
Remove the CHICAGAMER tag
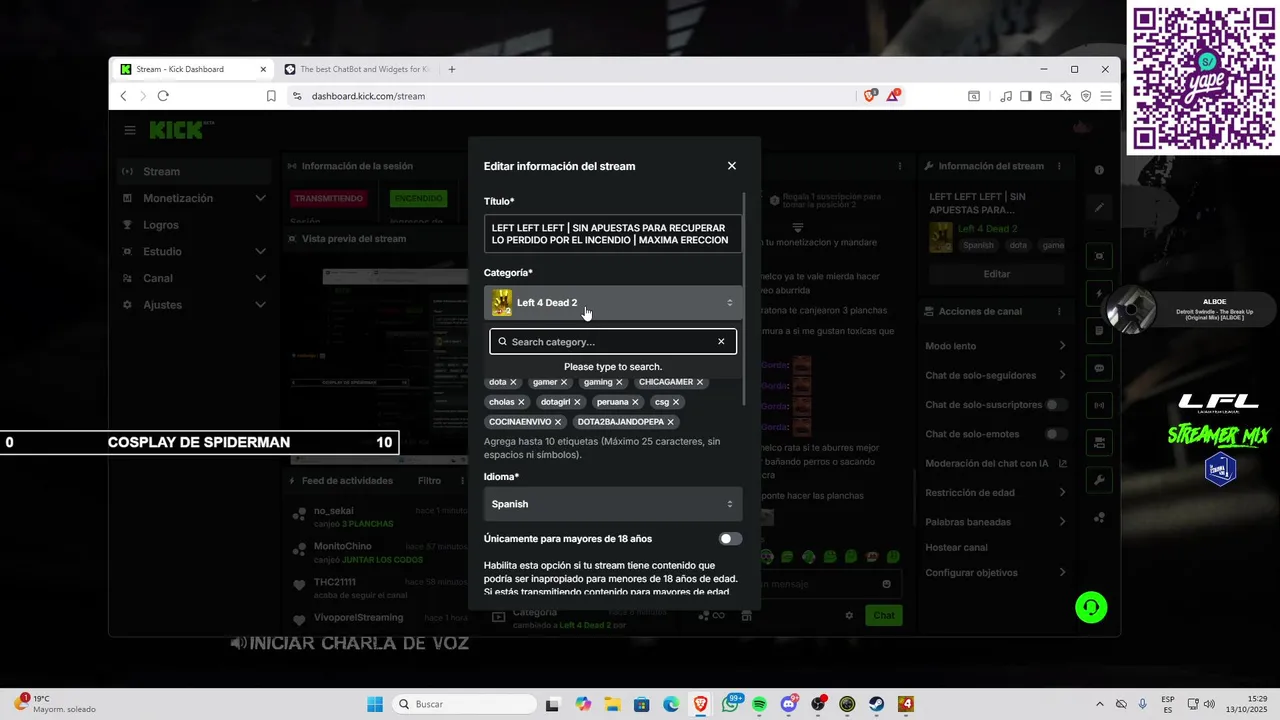coord(700,382)
